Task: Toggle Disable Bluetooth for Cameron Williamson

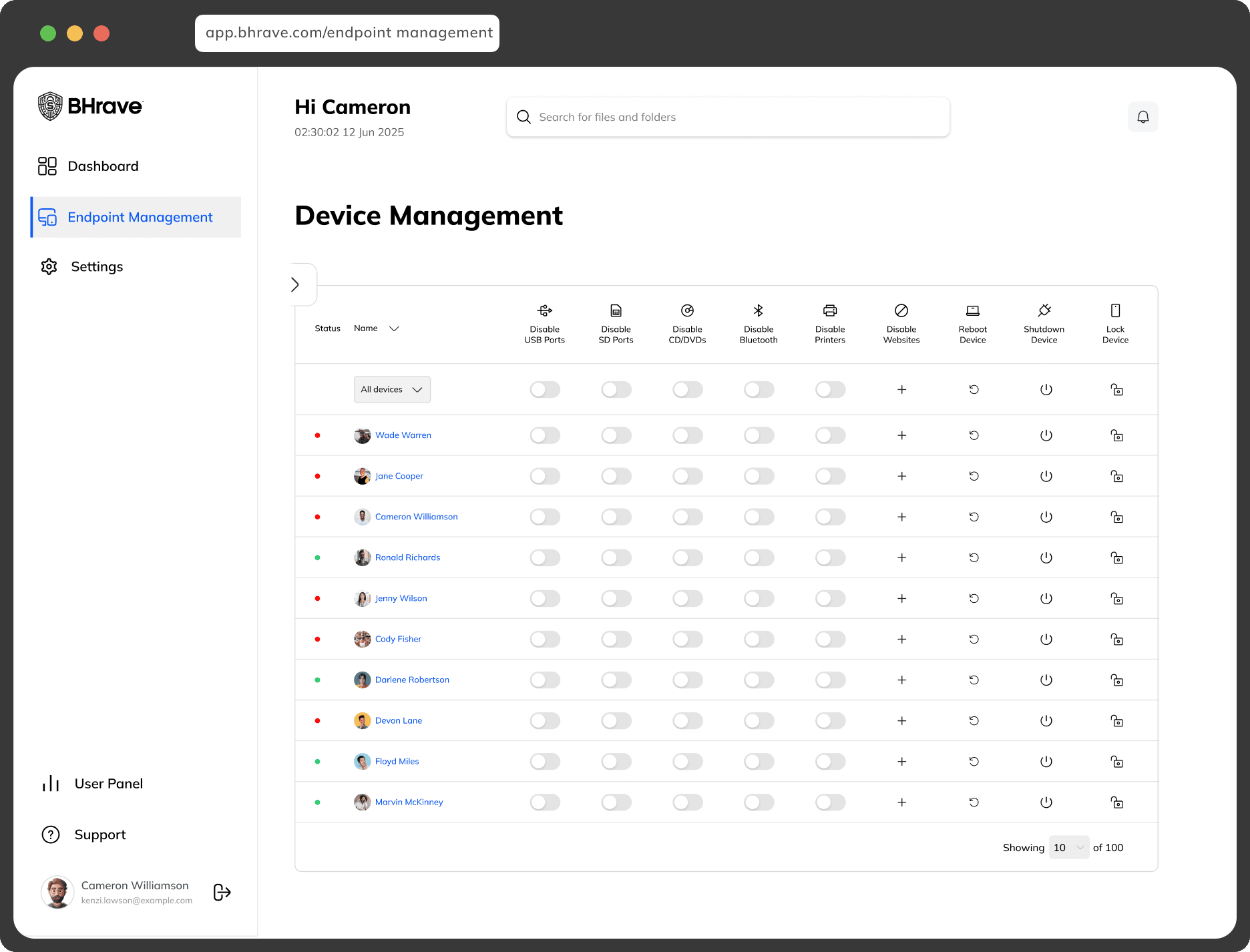Action: [x=759, y=517]
